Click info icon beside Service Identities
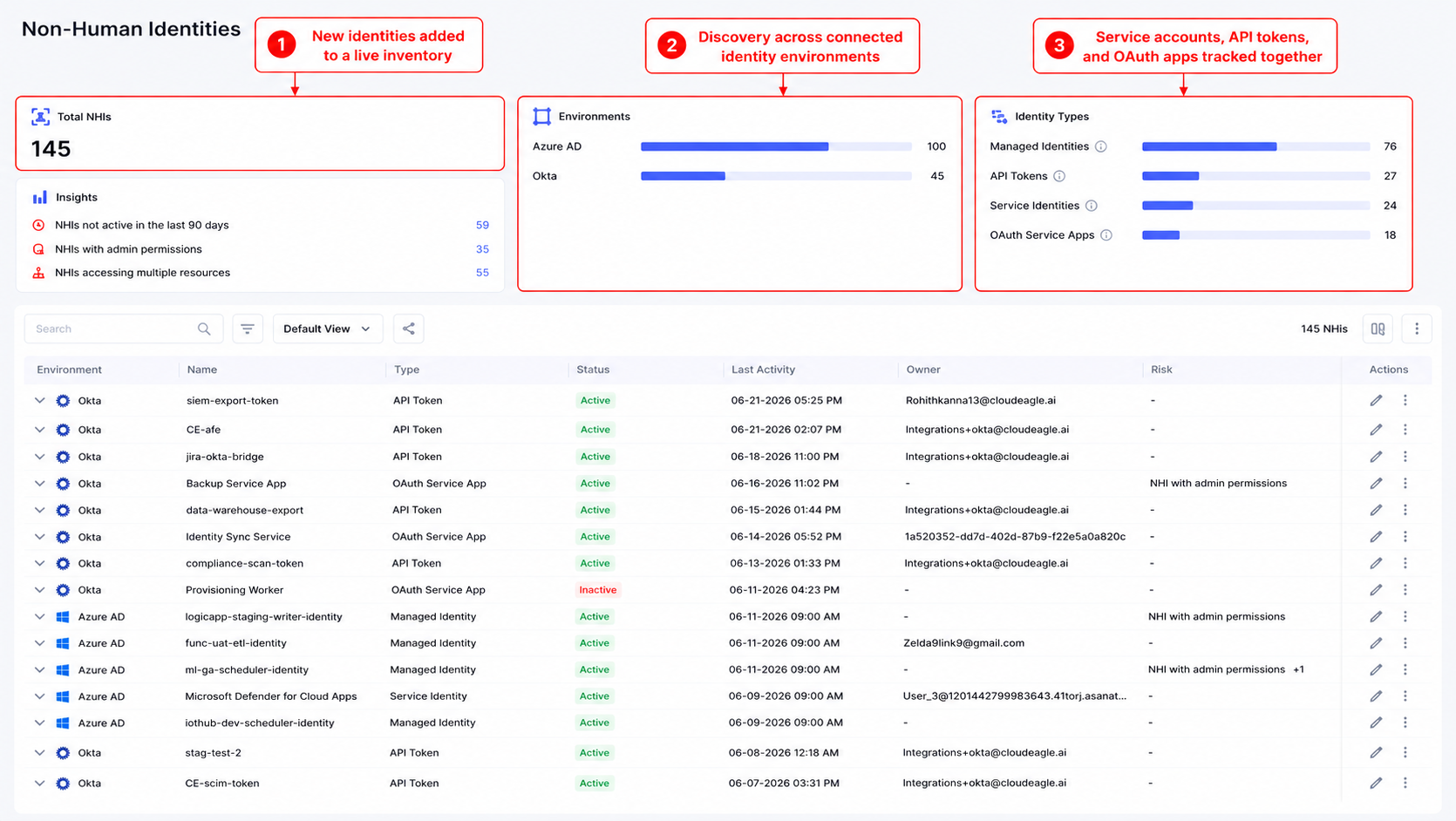1456x821 pixels. pyautogui.click(x=1092, y=206)
